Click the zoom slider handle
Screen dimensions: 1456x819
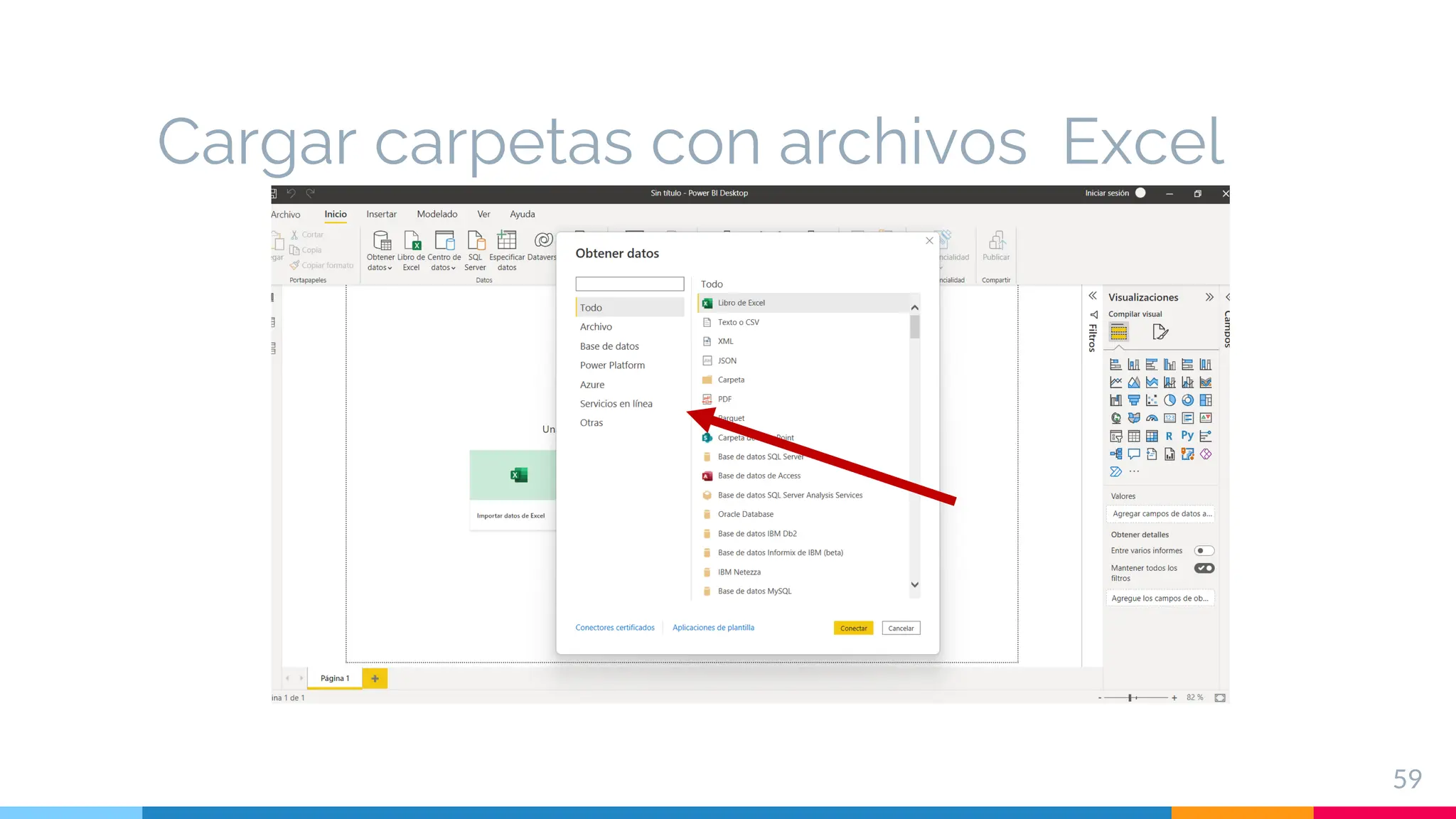[1130, 698]
